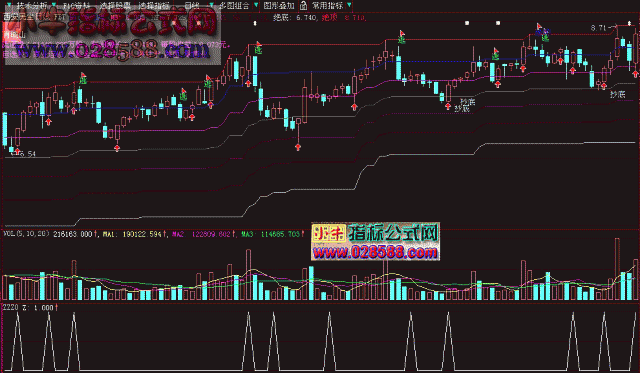Select the 选择指标 toolbar item

coord(154,5)
